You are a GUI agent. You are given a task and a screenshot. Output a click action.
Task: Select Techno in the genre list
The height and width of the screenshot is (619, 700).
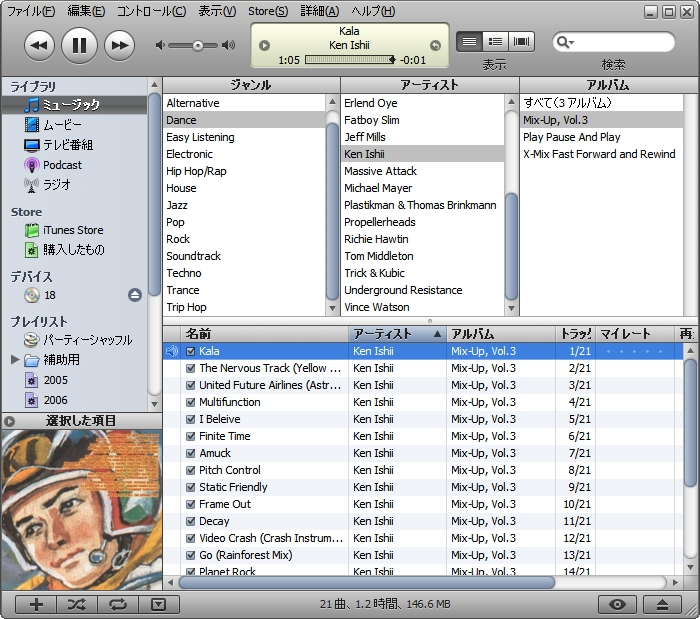point(245,273)
